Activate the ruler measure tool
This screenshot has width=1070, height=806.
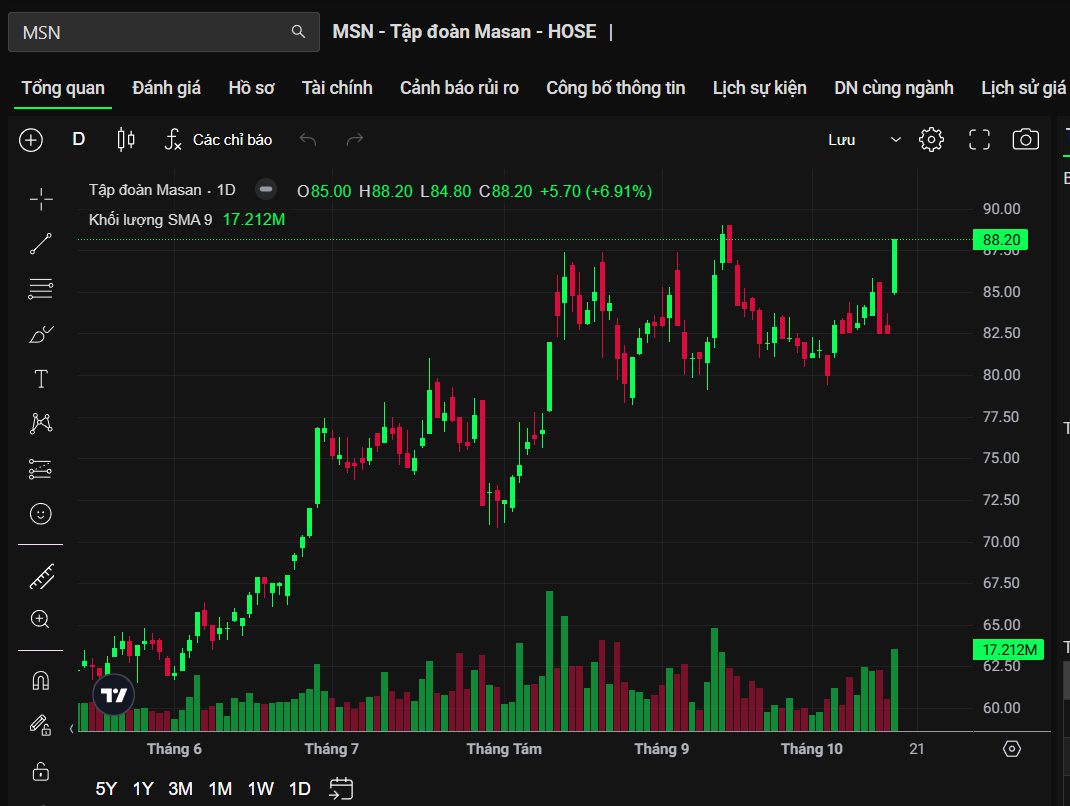[x=41, y=576]
